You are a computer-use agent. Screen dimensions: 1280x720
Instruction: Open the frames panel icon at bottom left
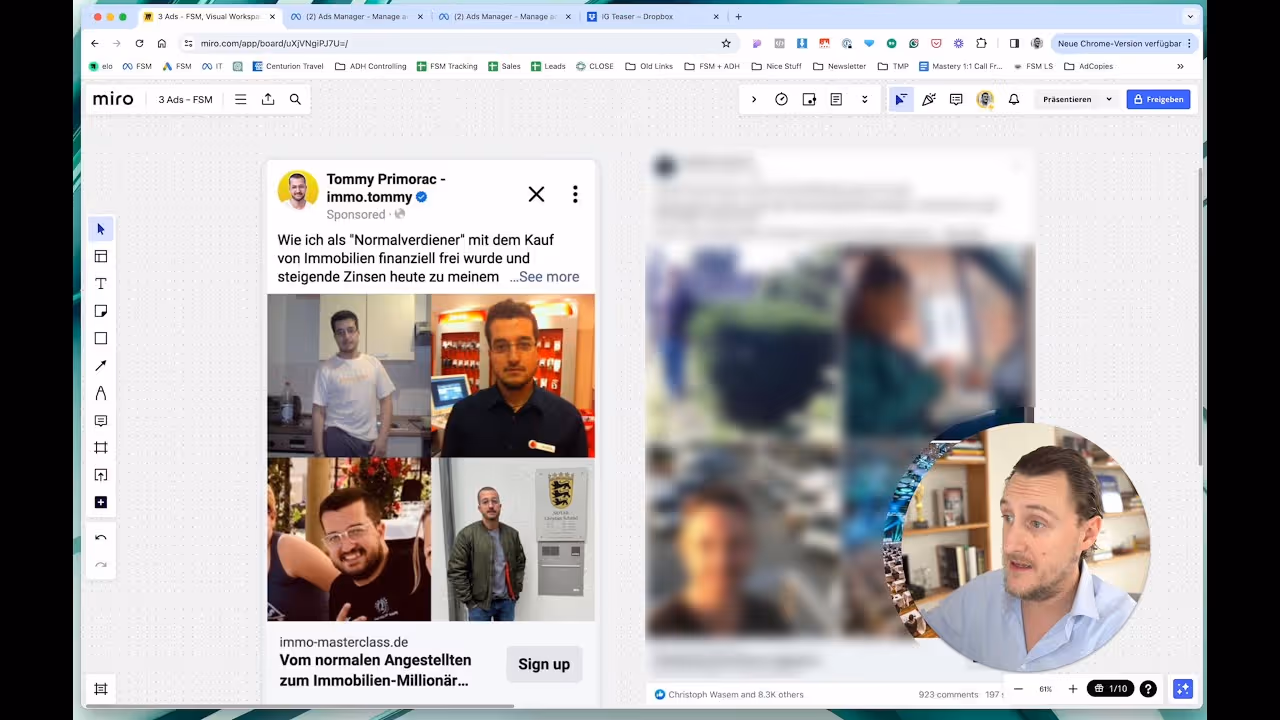[x=100, y=689]
